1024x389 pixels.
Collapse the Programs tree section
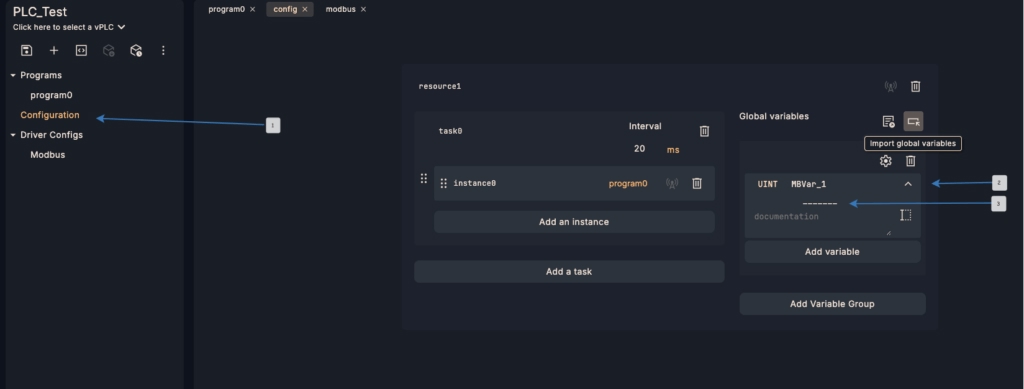coord(13,75)
